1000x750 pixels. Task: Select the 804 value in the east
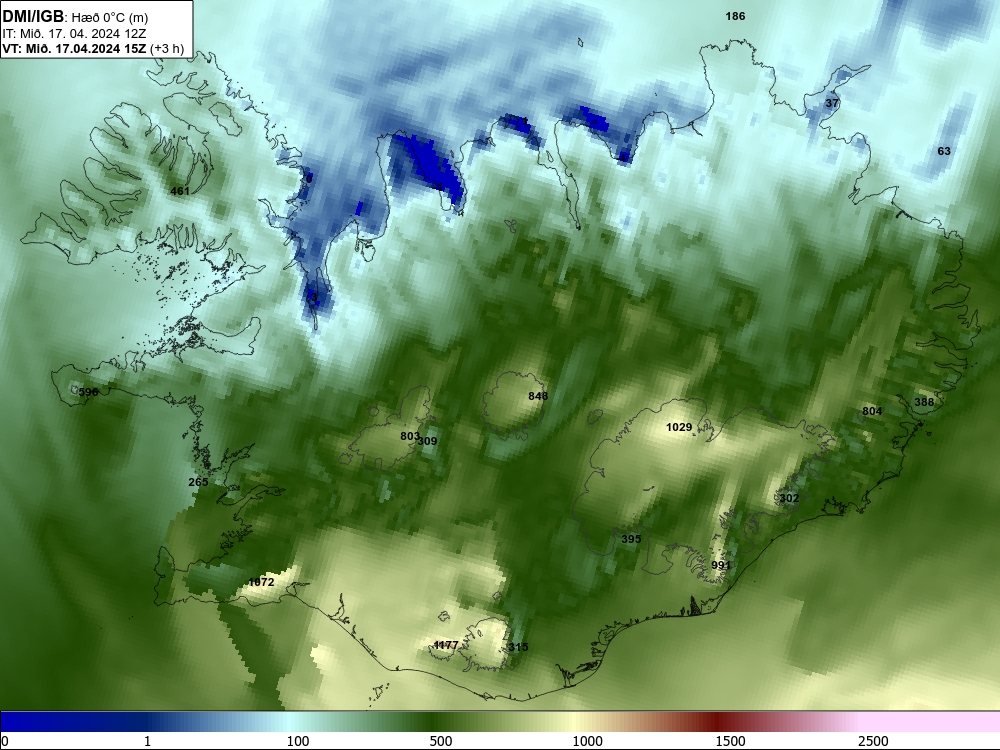(872, 411)
